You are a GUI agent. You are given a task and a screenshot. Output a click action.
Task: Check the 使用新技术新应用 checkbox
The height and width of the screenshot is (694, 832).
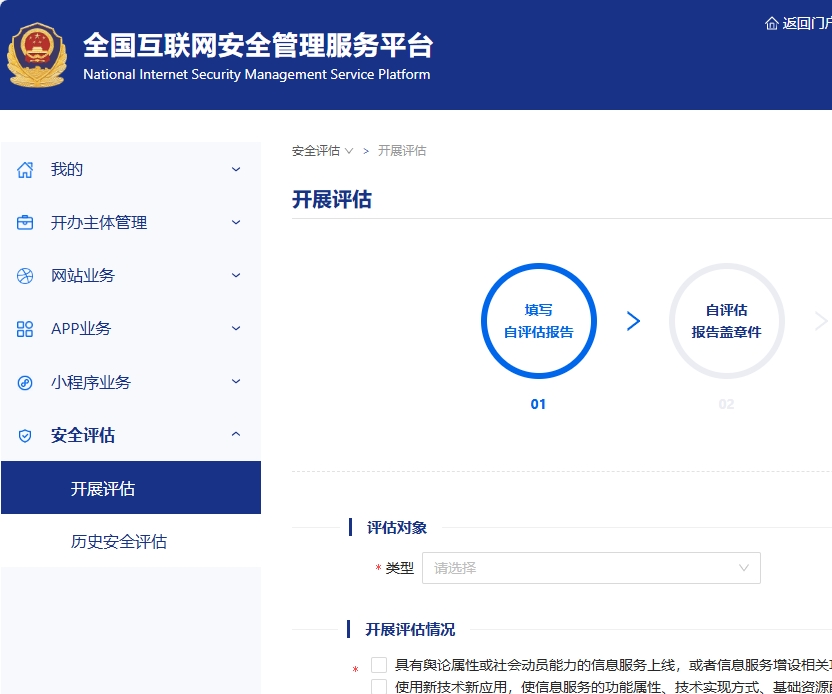(x=379, y=686)
